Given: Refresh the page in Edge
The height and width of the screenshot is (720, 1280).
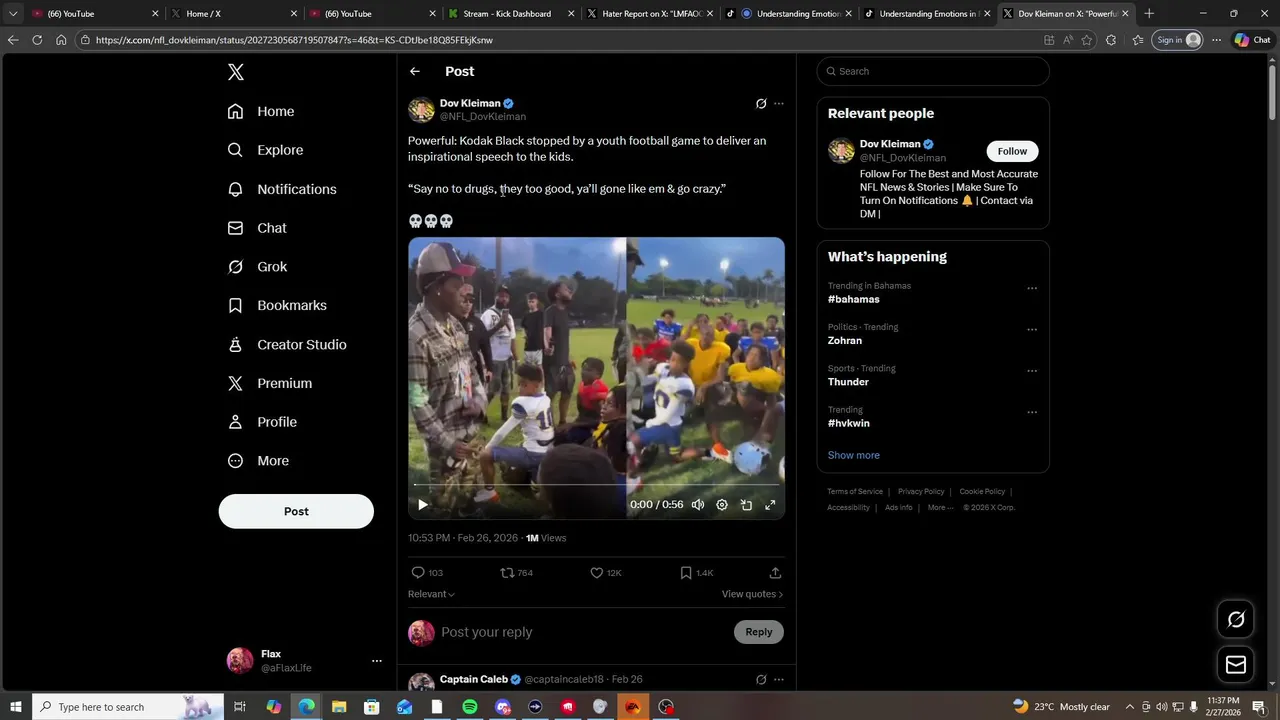Looking at the screenshot, I should click(x=37, y=40).
